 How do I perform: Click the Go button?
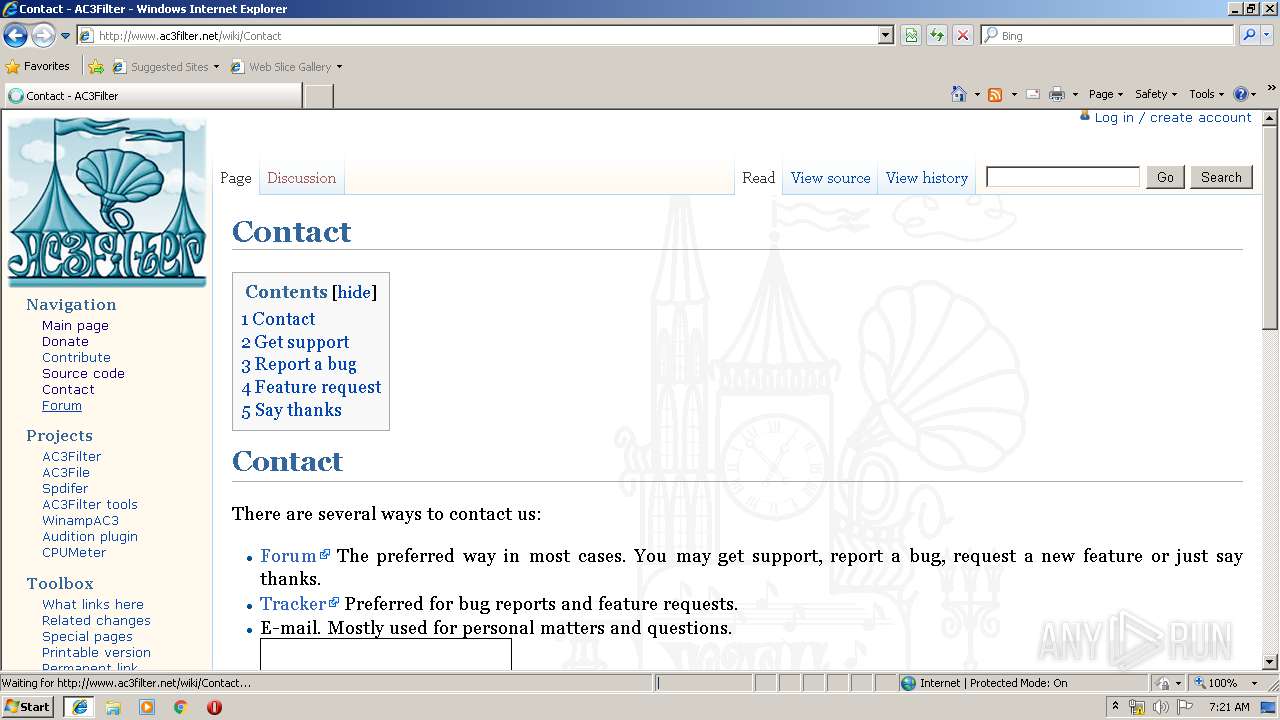click(1165, 177)
